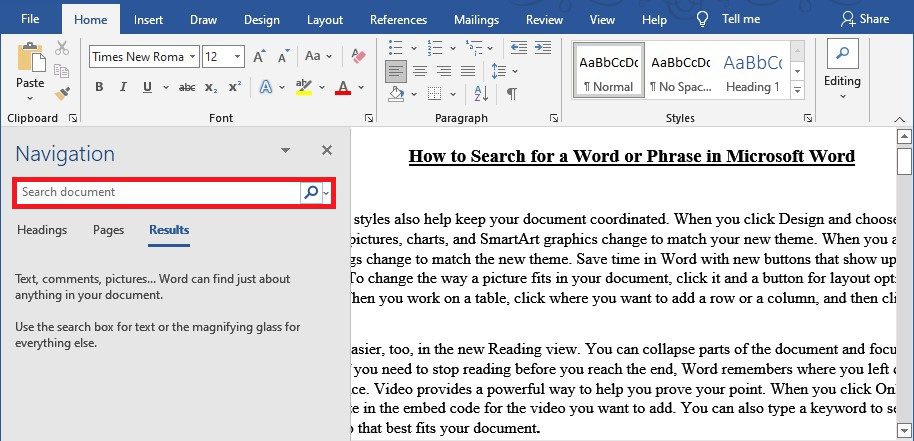The image size is (914, 441).
Task: Apply the No Spacing style
Action: [x=681, y=70]
